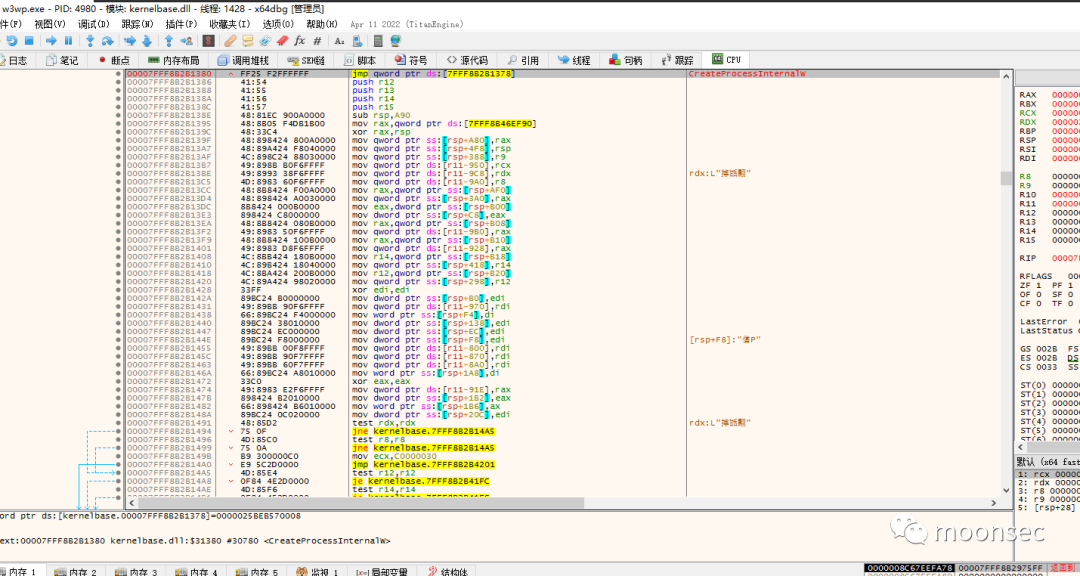Switch to the 调用堆栈 tab
Viewport: 1080px width, 576px height.
(243, 61)
